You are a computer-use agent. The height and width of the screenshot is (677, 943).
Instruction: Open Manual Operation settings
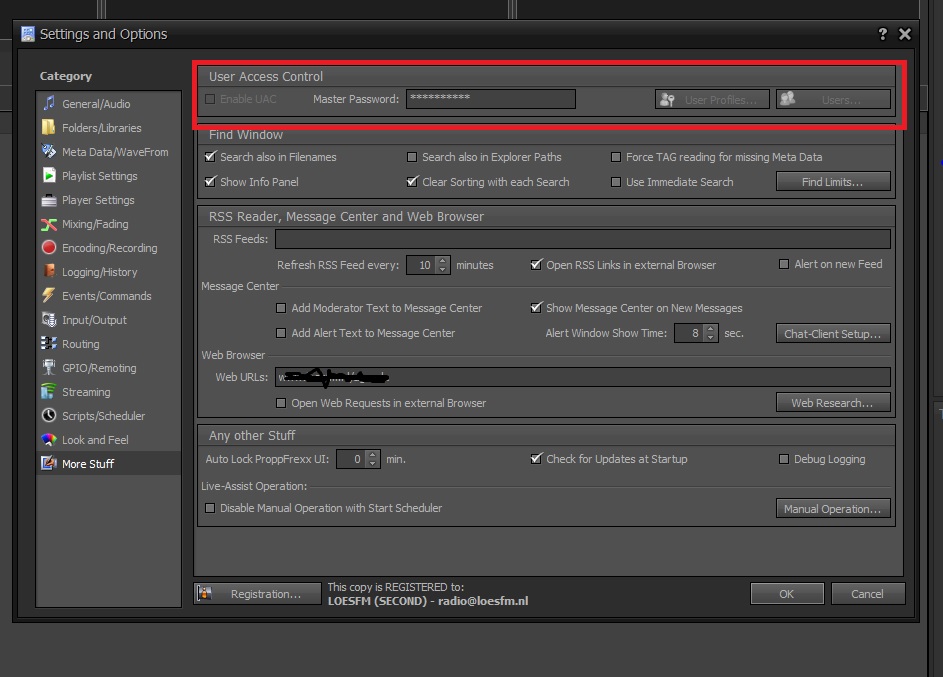pyautogui.click(x=833, y=509)
